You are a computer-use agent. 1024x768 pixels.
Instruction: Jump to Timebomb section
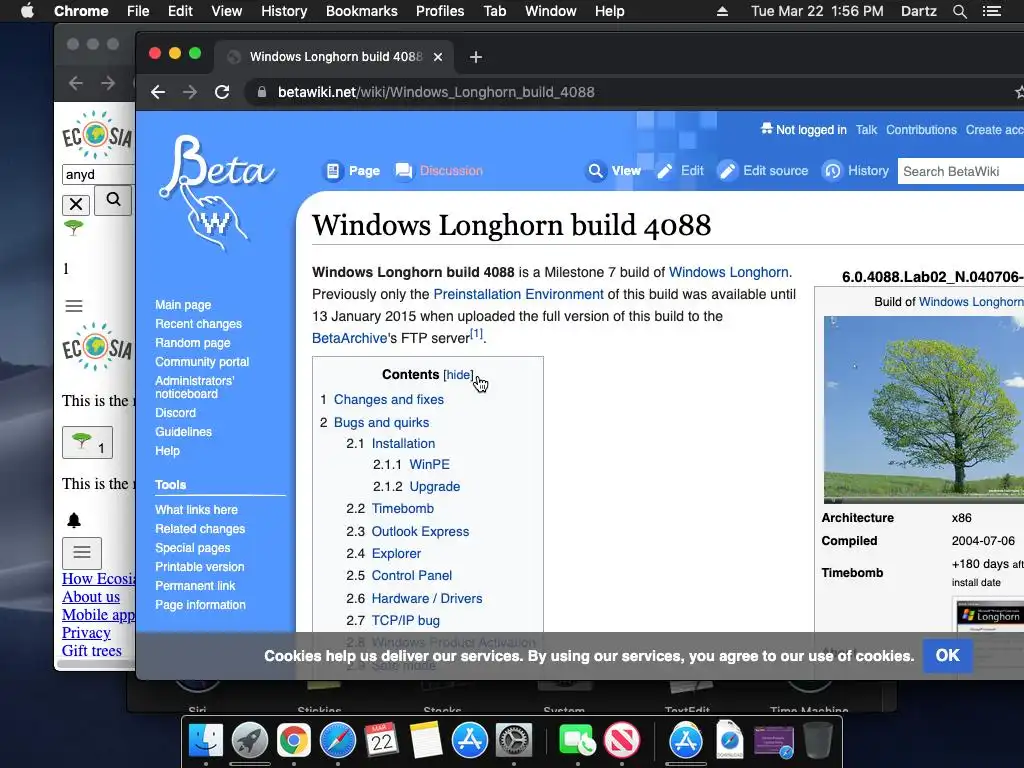402,509
